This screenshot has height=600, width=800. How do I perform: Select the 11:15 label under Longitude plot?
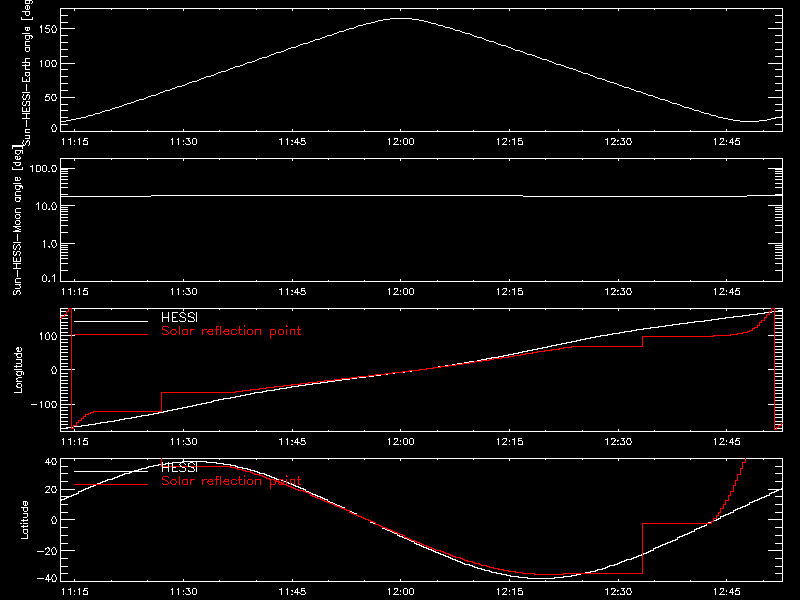click(74, 442)
